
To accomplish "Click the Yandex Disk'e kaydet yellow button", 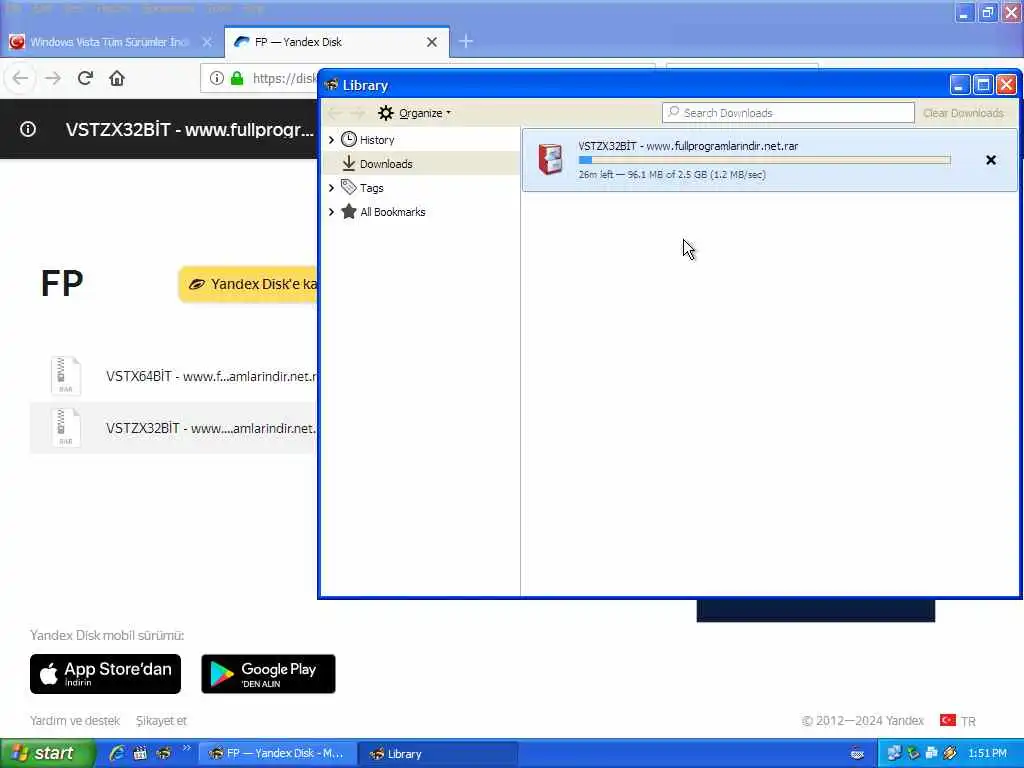I will 248,284.
